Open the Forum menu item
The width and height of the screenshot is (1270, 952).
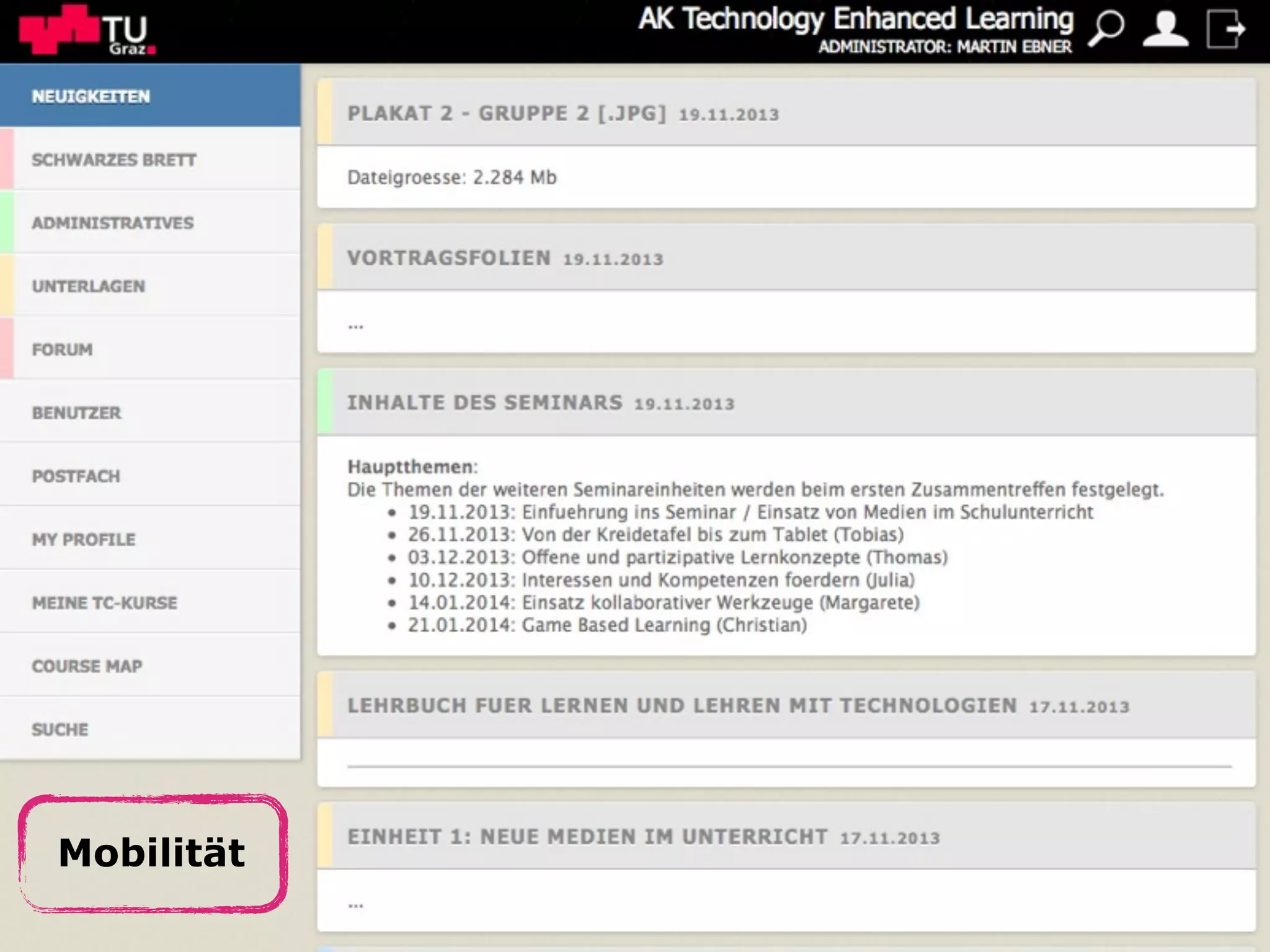click(62, 350)
